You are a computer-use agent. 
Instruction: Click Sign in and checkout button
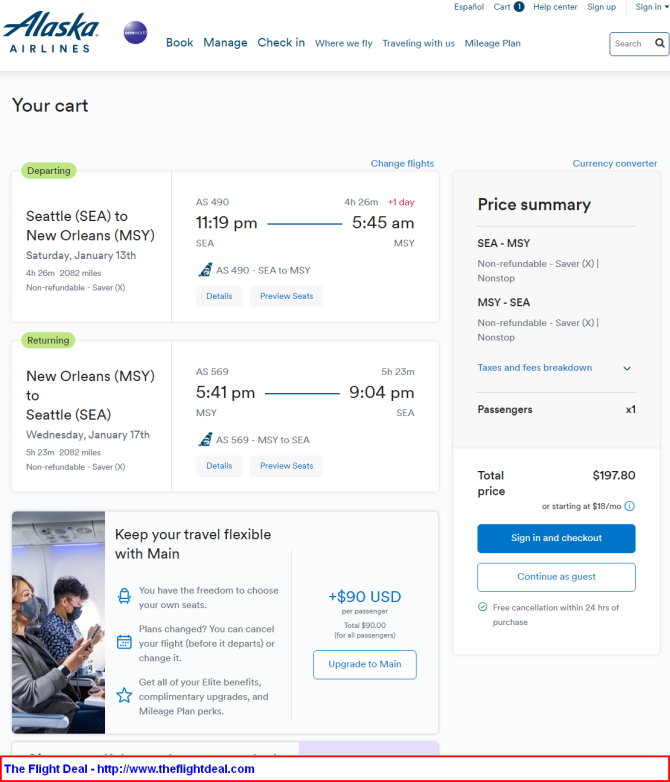[x=556, y=538]
